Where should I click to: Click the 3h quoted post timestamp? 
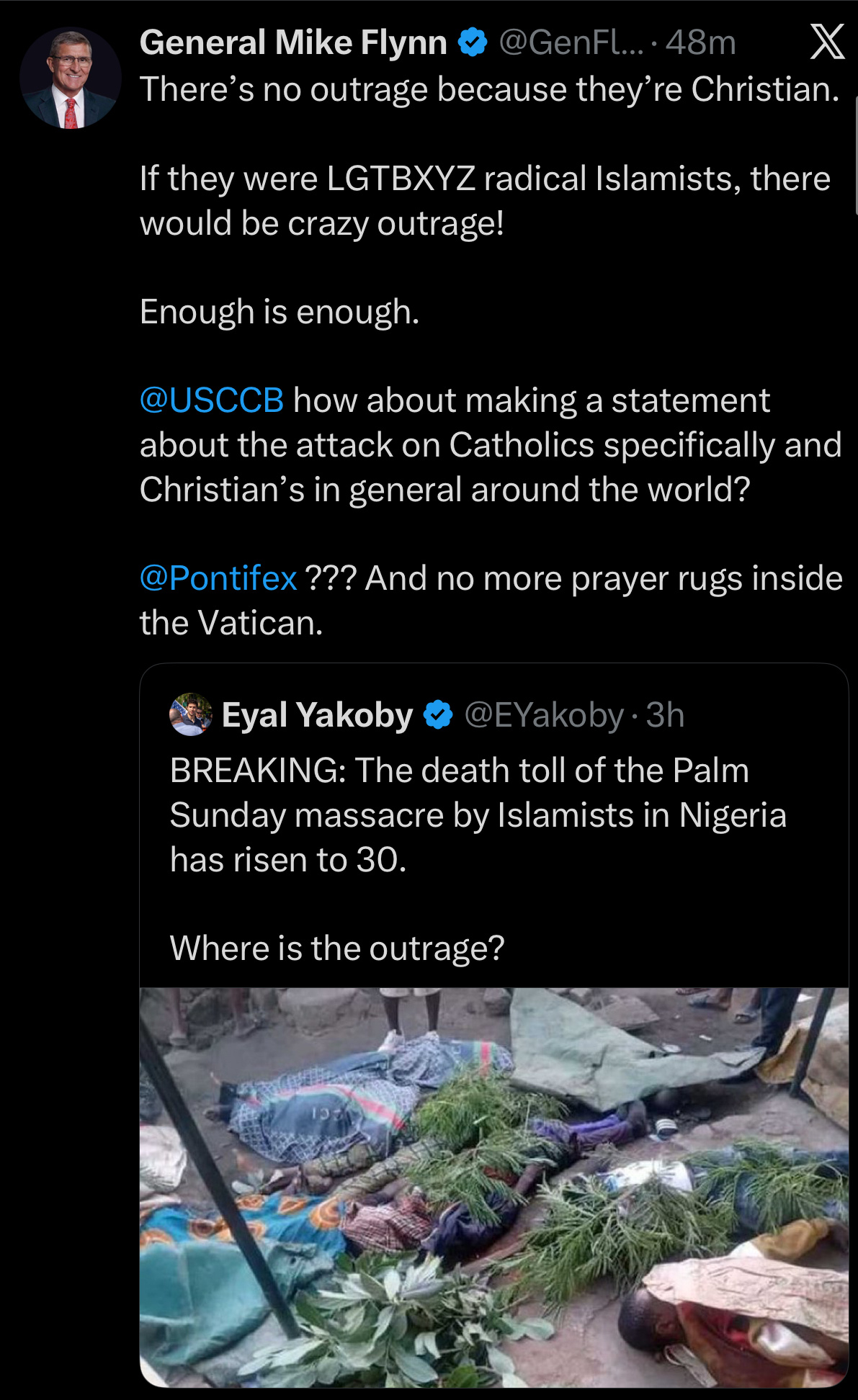click(665, 715)
